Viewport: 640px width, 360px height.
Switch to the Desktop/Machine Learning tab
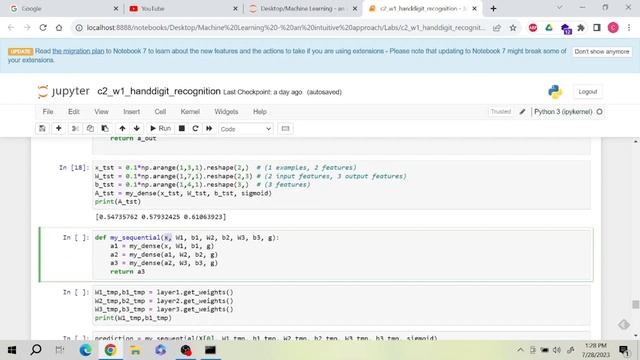(303, 9)
